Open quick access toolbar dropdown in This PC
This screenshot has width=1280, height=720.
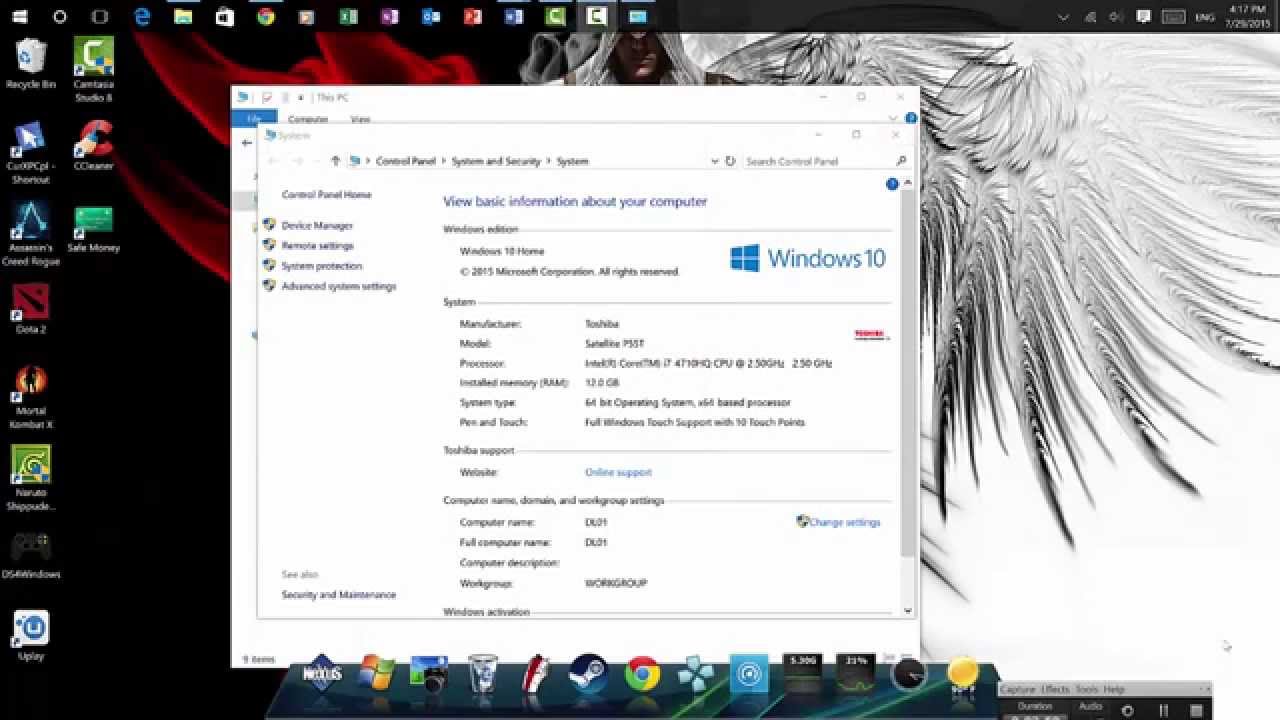tap(301, 98)
